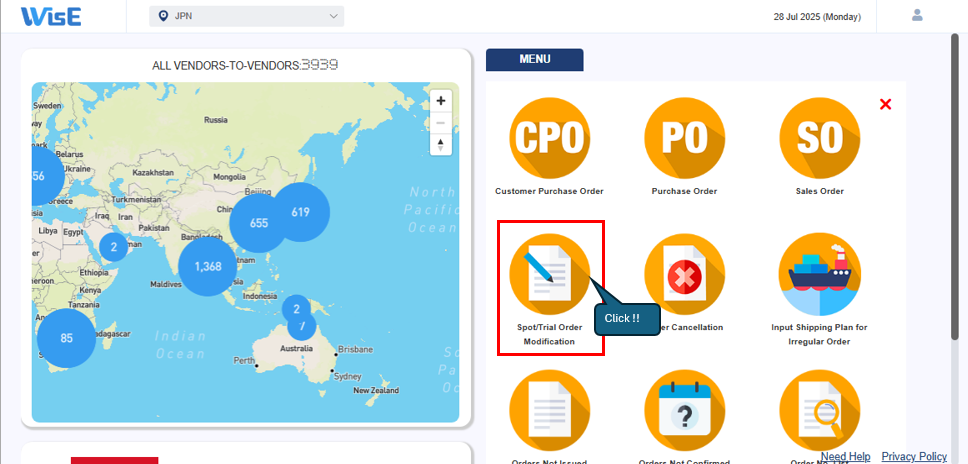Open the Orders Not Confirmed calendar icon
The width and height of the screenshot is (968, 464).
(684, 410)
